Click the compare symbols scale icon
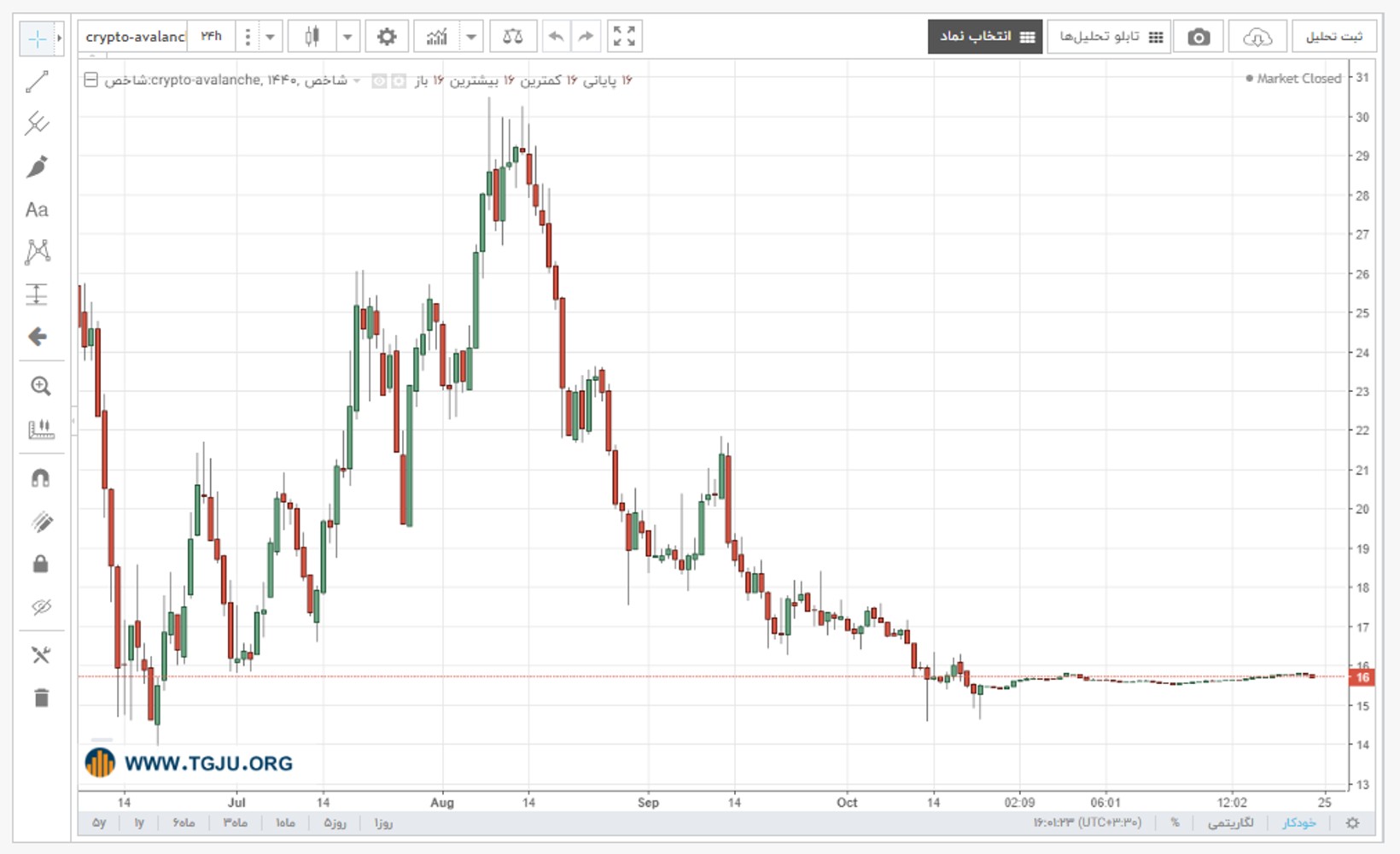 coord(512,37)
